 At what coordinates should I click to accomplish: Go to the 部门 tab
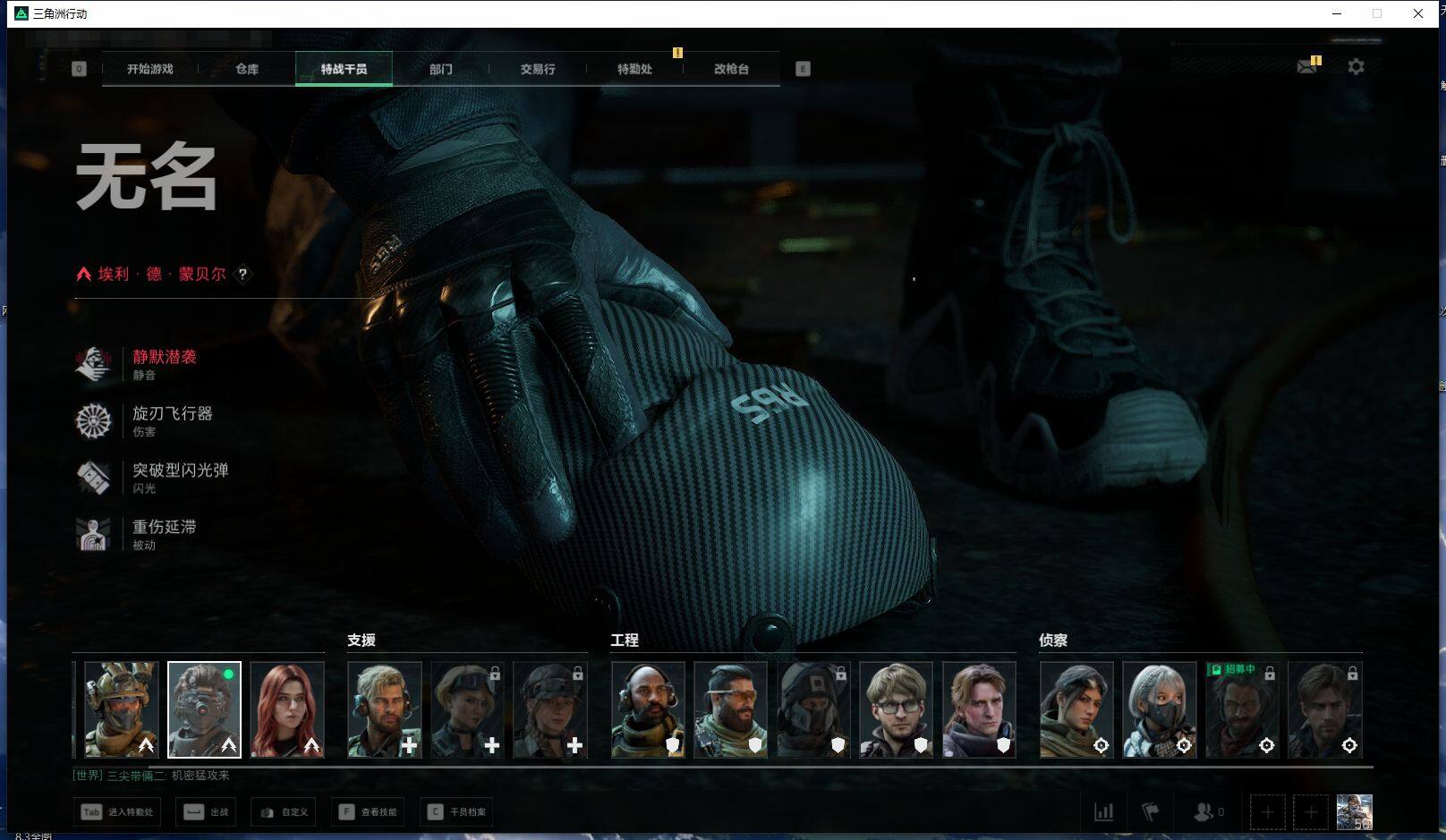[440, 69]
